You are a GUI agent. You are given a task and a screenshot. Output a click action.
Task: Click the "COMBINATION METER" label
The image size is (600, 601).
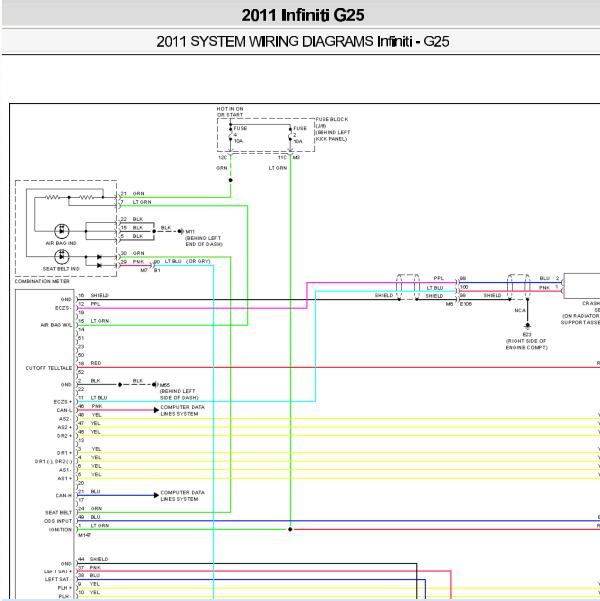click(42, 281)
